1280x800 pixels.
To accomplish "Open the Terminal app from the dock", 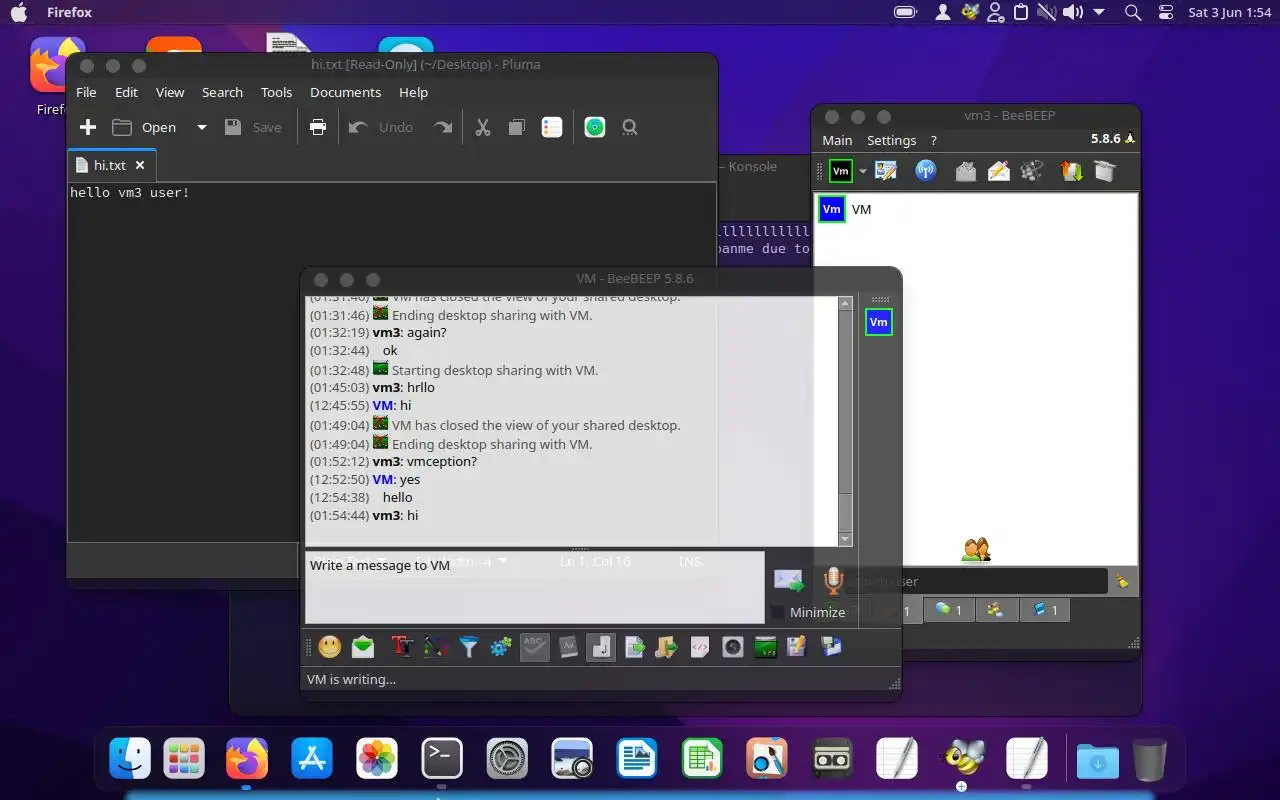I will click(442, 758).
